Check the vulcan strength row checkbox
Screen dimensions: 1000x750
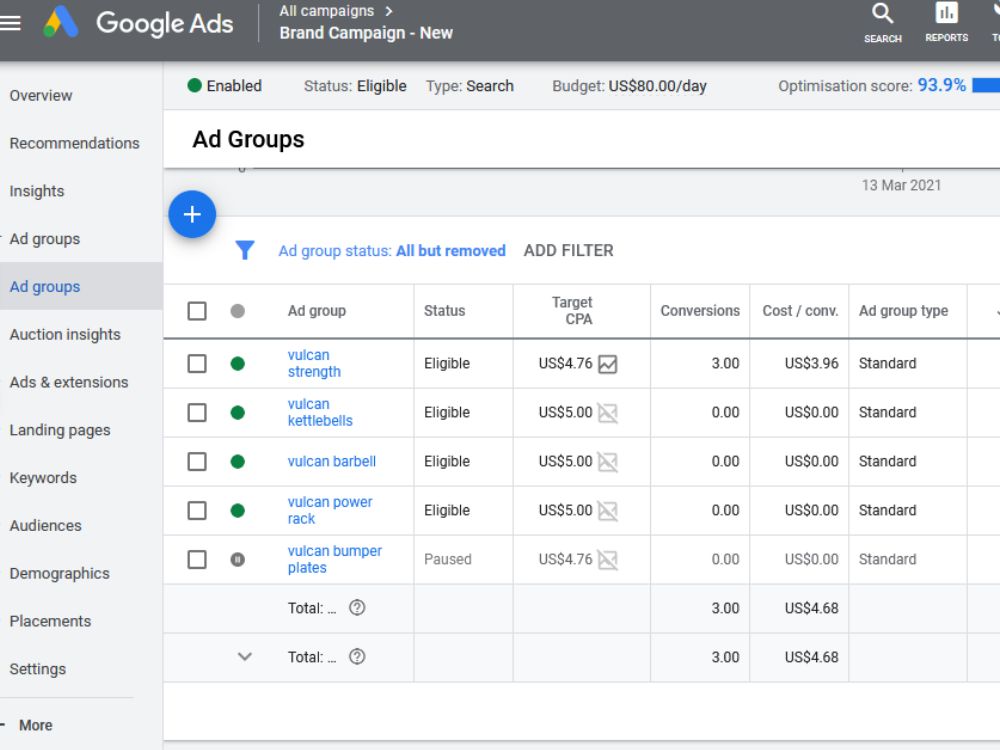tap(197, 364)
